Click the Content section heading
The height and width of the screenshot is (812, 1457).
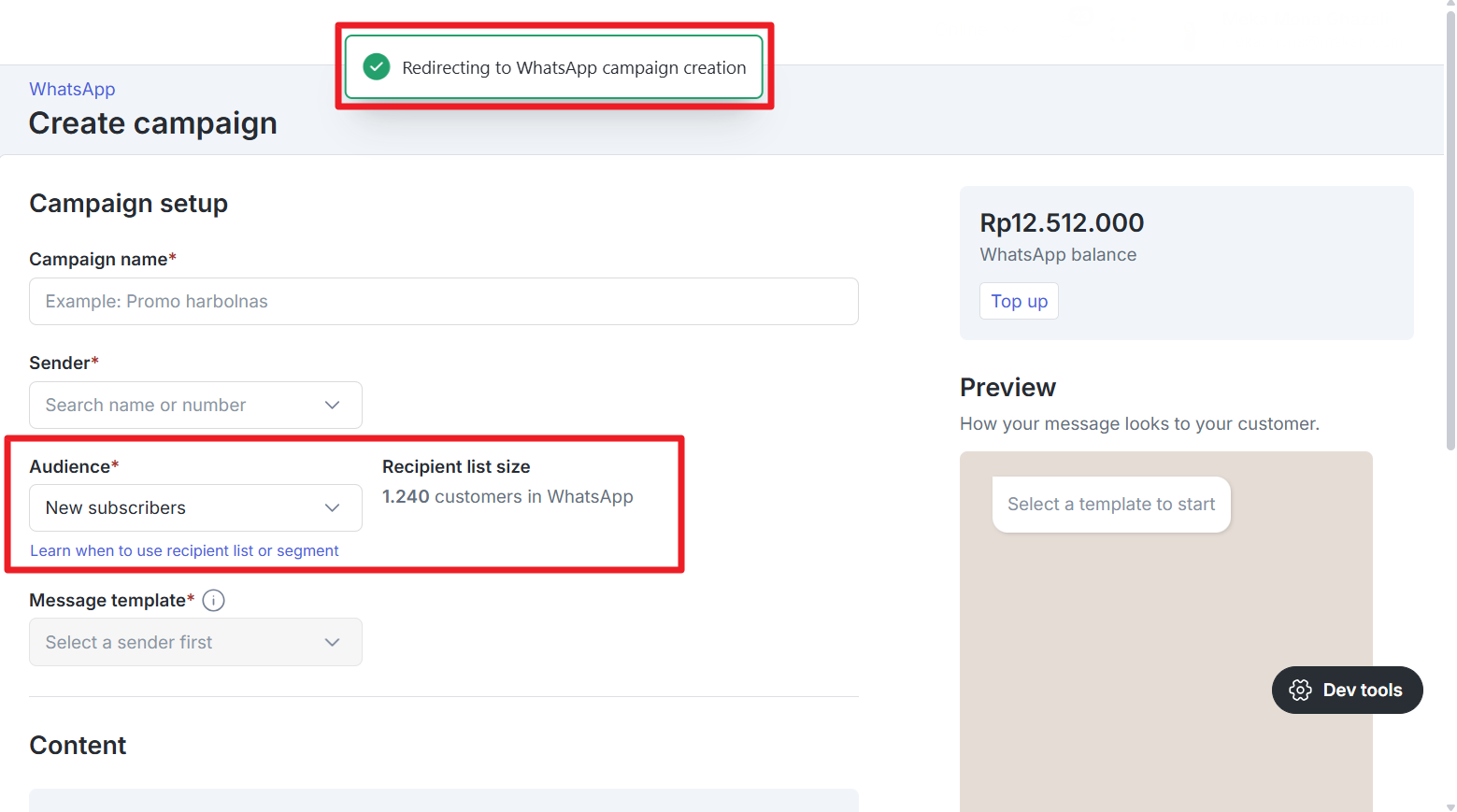pos(78,746)
